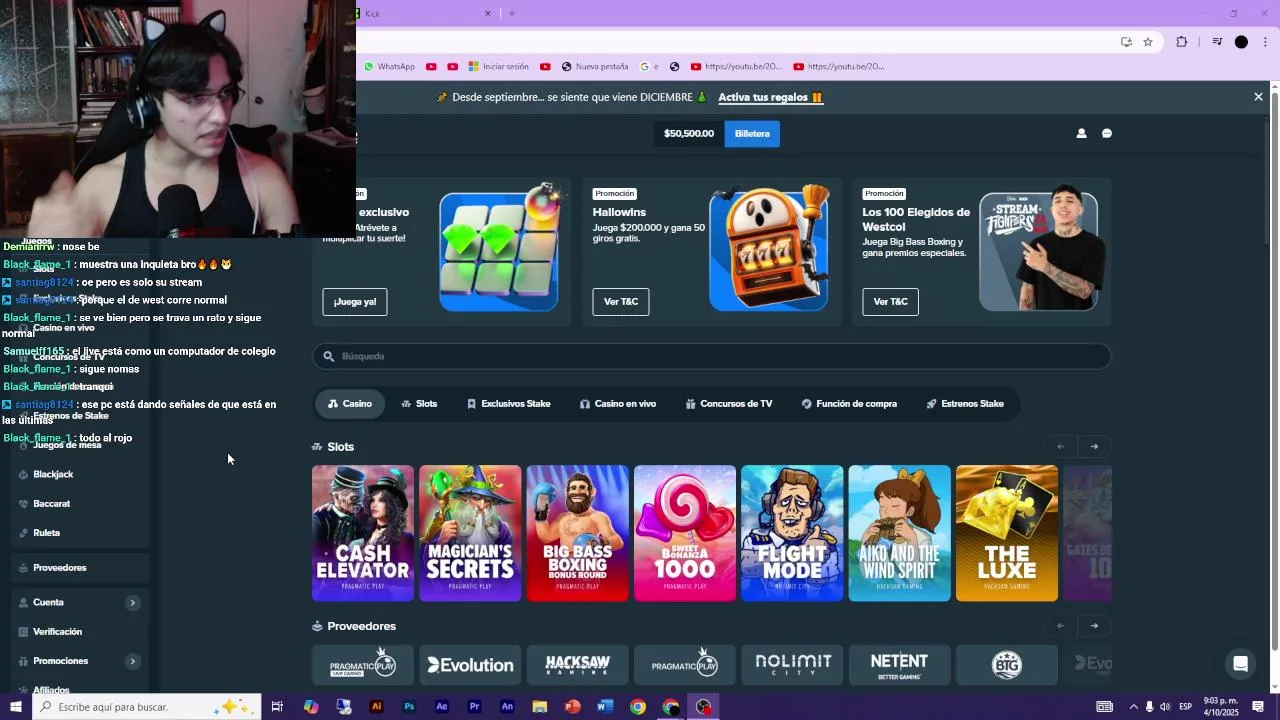
Task: Open the Chrome three-dot menu
Action: pyautogui.click(x=1266, y=42)
